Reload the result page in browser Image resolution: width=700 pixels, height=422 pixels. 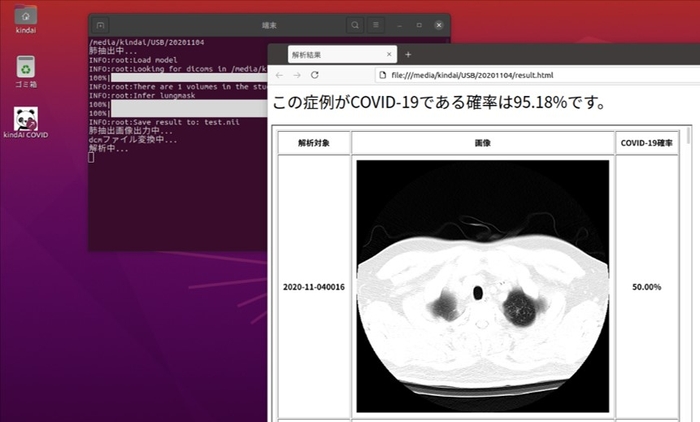click(314, 75)
